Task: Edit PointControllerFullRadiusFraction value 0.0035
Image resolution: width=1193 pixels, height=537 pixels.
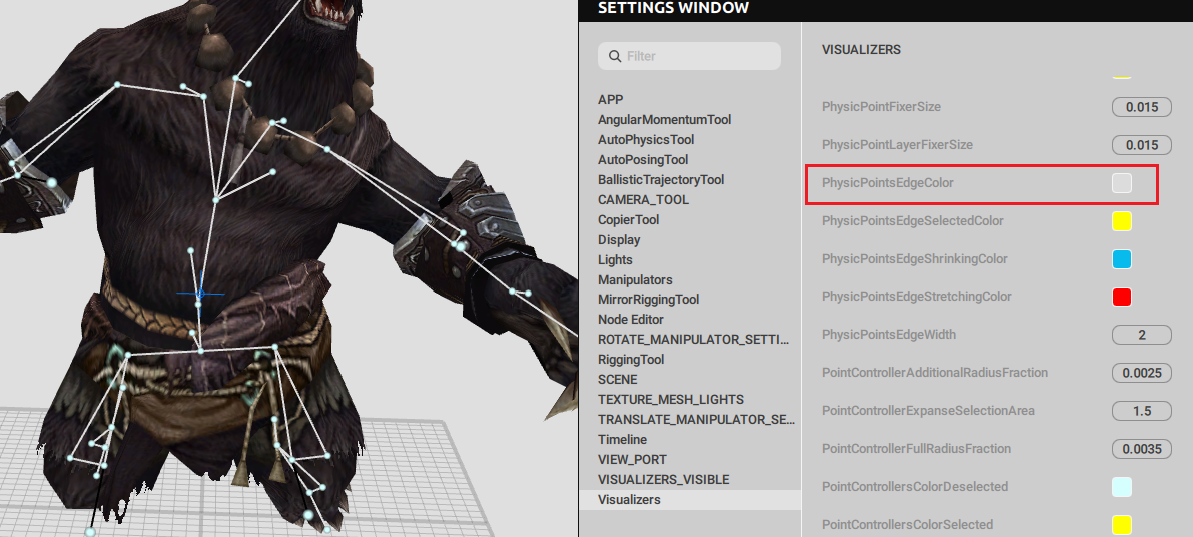Action: [x=1141, y=449]
